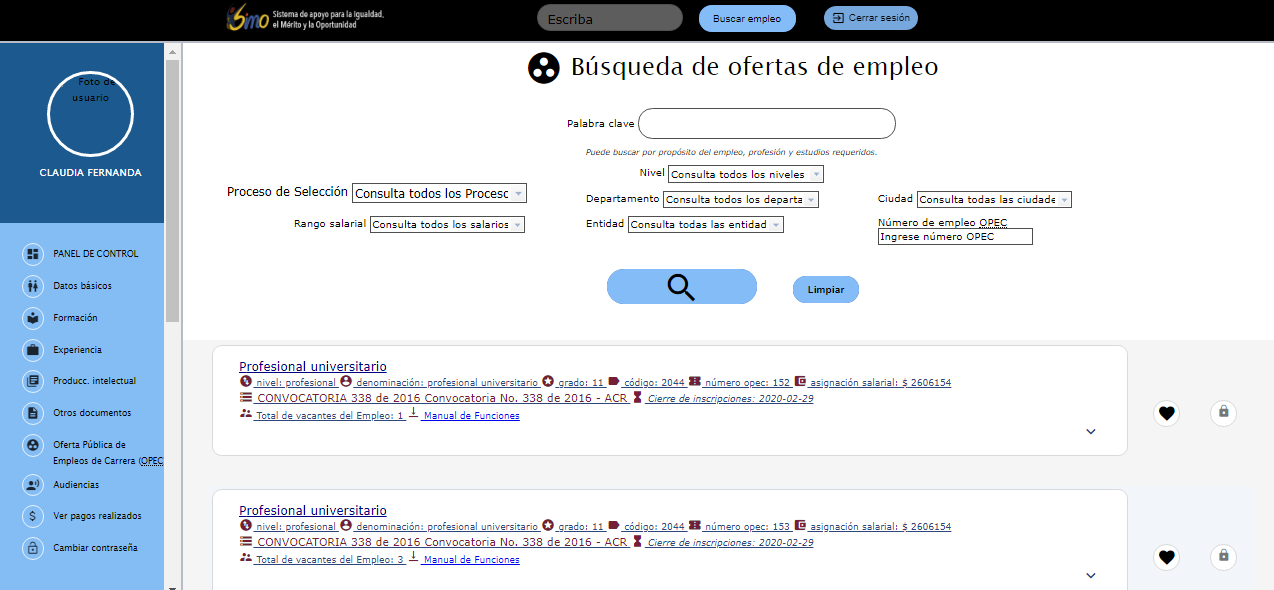Open the Nivel dropdown
This screenshot has height=590, width=1274.
coord(745,175)
